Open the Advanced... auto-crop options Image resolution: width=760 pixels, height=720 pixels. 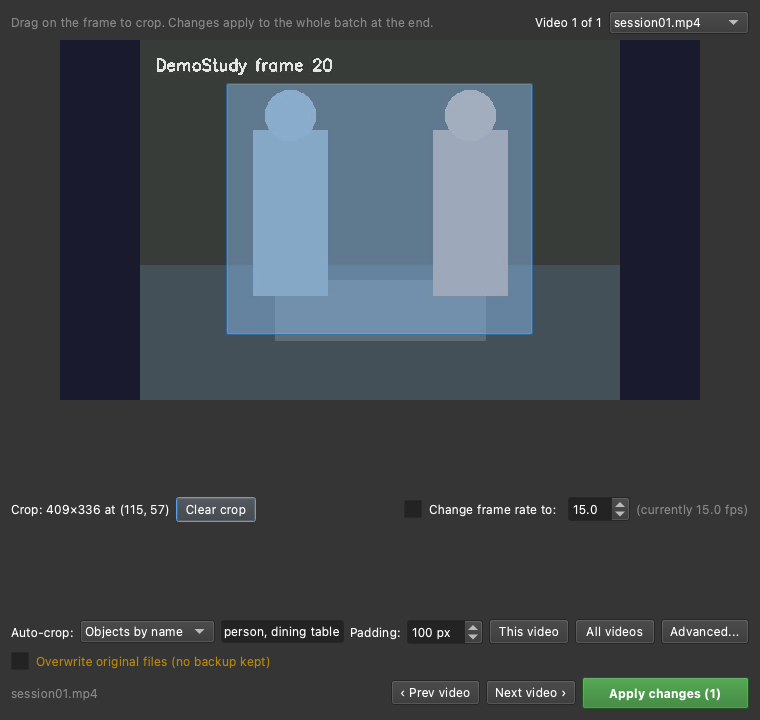[x=705, y=632]
